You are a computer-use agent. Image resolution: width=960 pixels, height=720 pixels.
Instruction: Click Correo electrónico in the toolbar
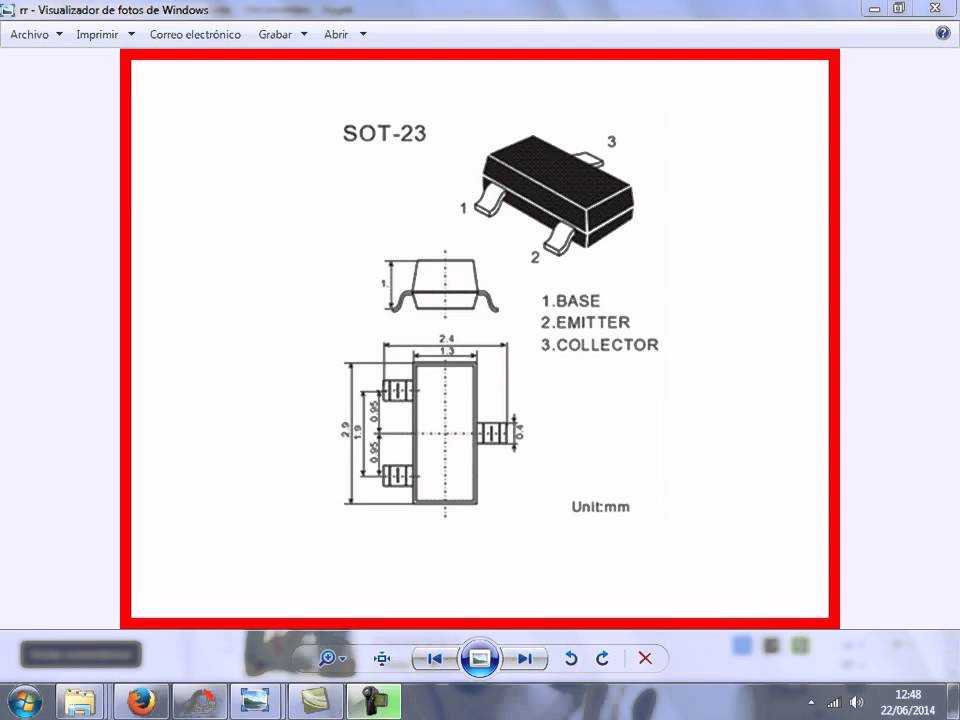[x=195, y=34]
